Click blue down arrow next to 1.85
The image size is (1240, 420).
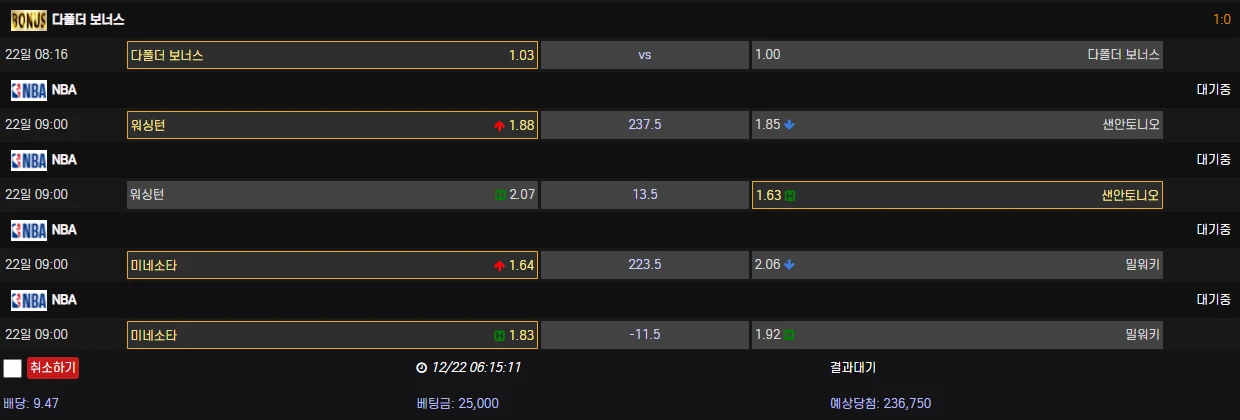[x=789, y=125]
